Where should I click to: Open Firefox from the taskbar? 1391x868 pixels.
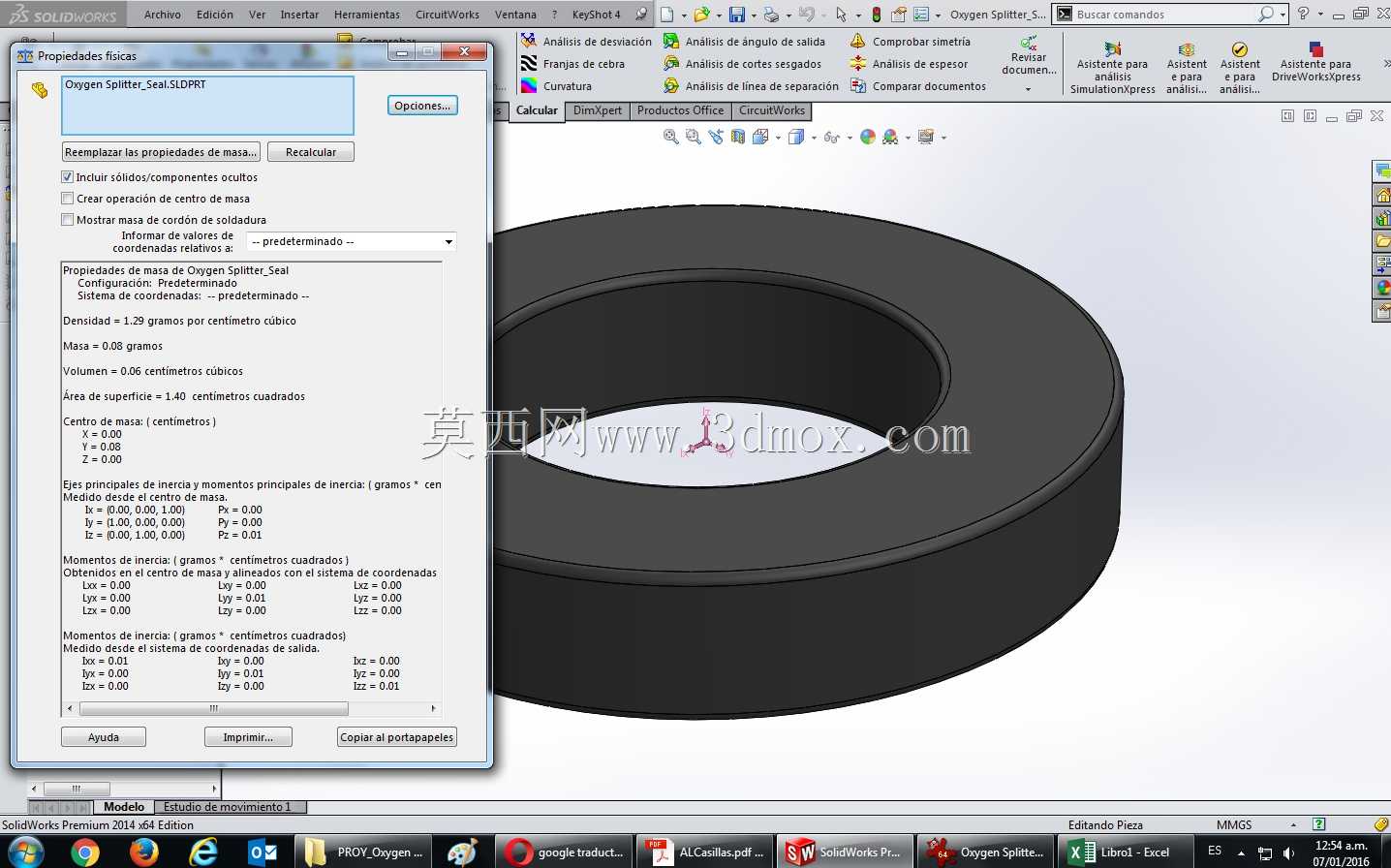tap(144, 852)
